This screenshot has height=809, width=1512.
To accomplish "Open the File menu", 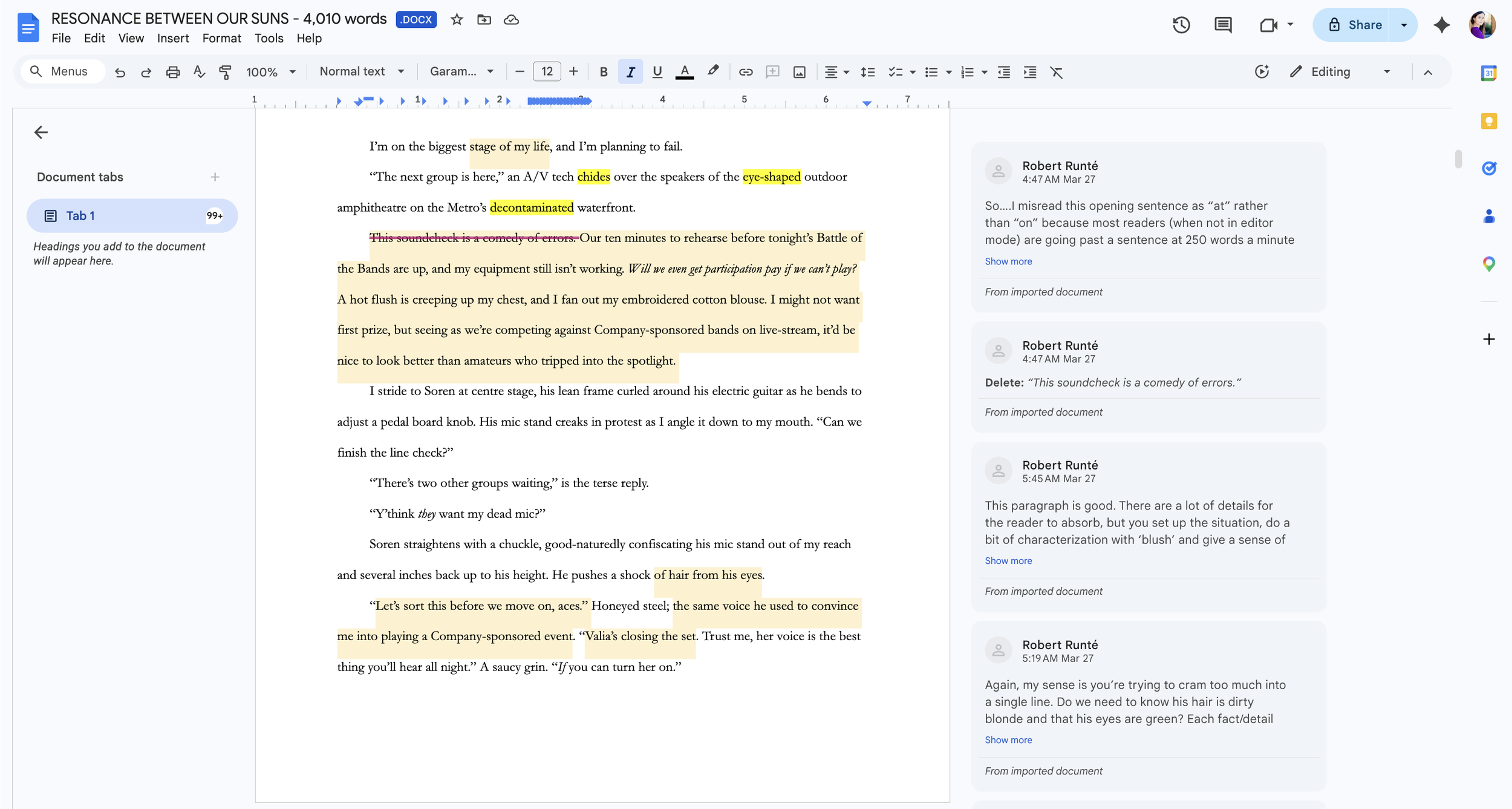I will click(x=61, y=38).
